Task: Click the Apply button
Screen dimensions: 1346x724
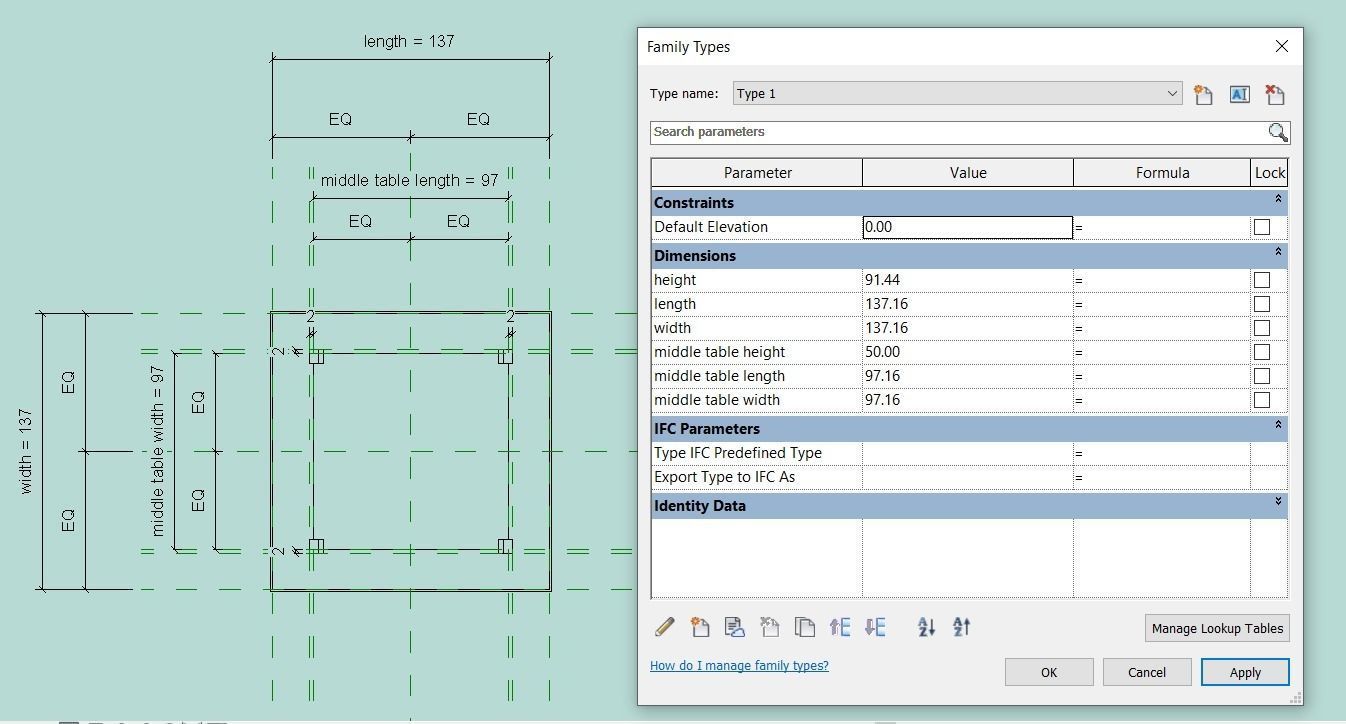Action: coord(1245,672)
